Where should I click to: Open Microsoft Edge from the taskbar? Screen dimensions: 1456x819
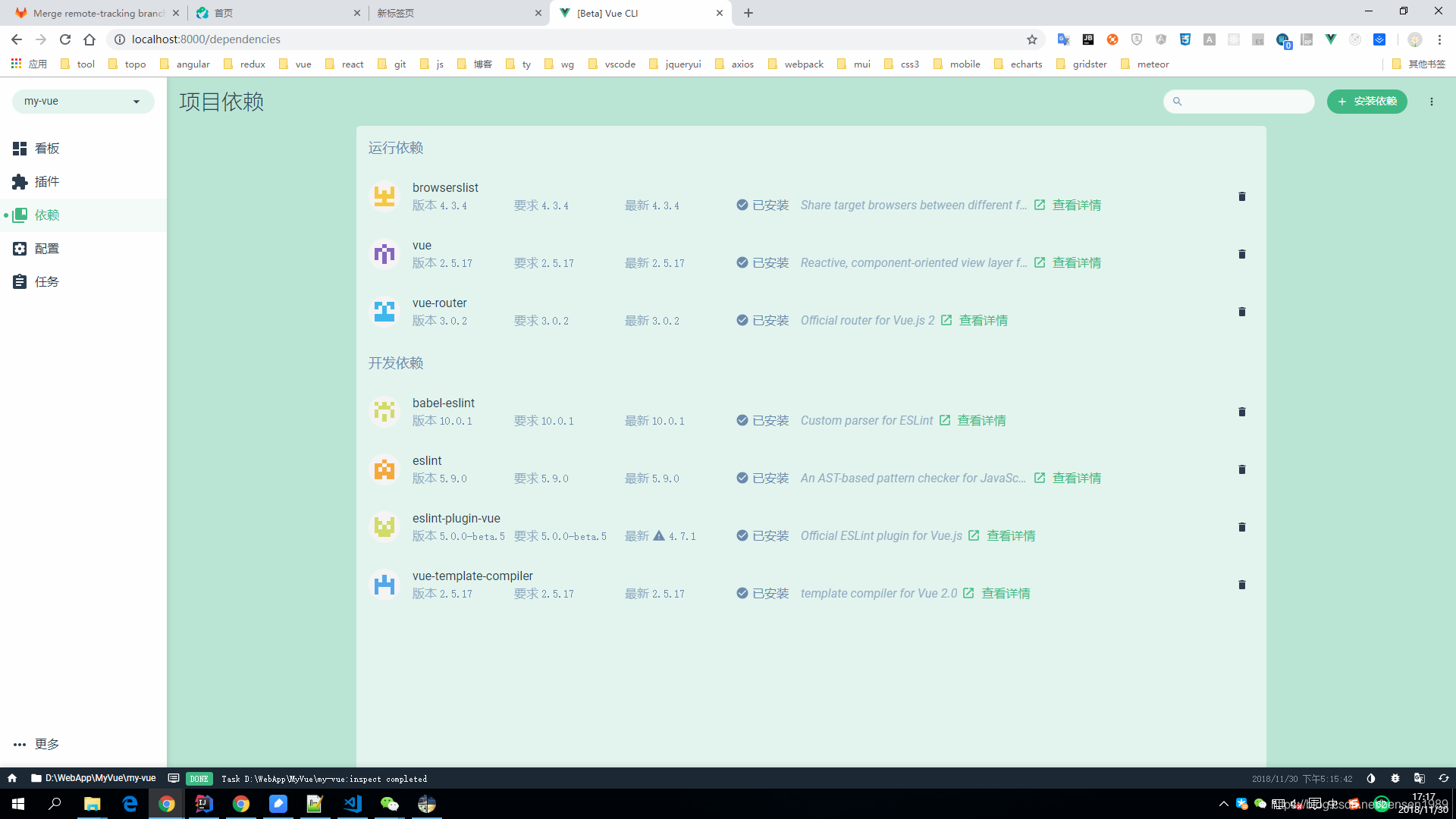click(x=130, y=804)
